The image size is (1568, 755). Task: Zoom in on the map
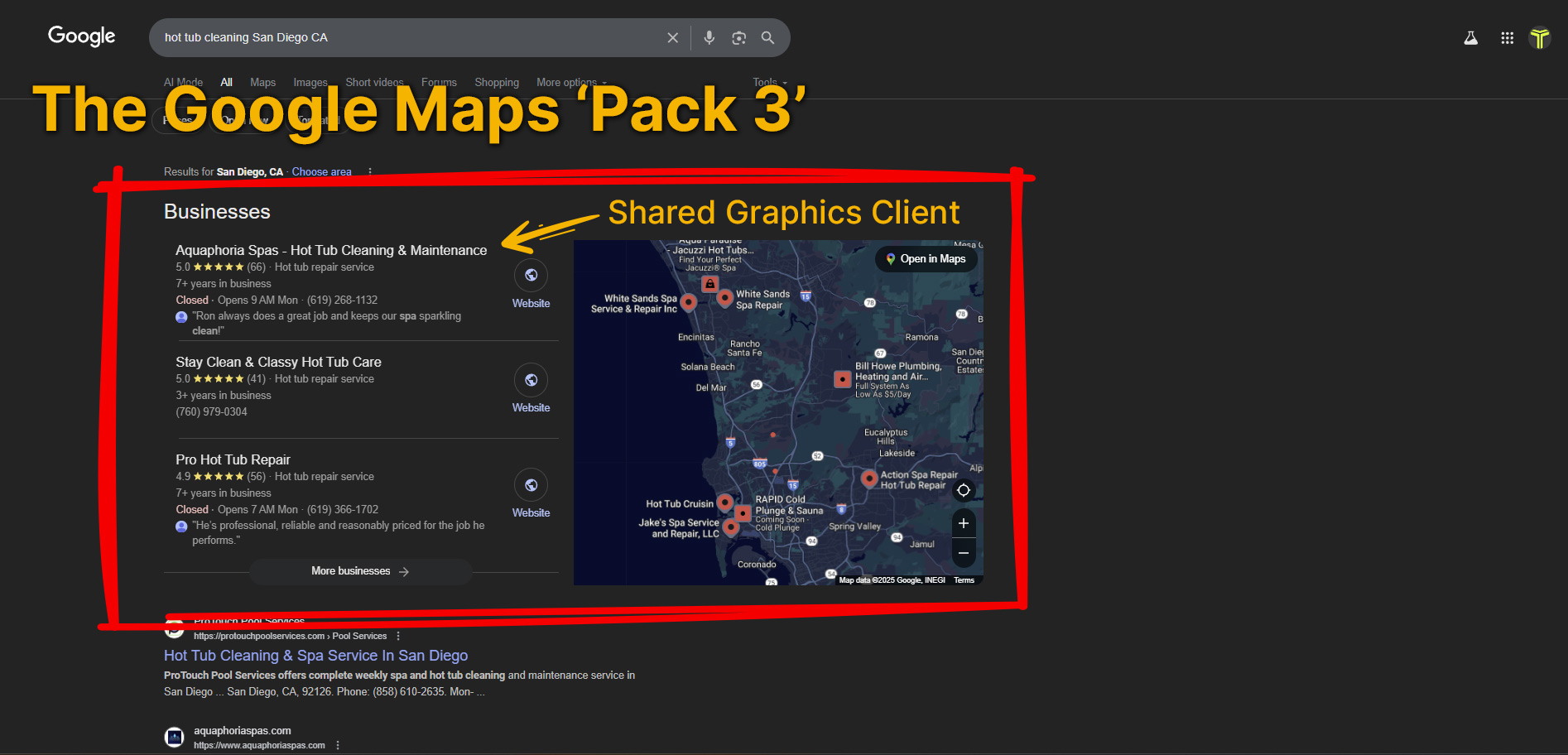point(964,523)
